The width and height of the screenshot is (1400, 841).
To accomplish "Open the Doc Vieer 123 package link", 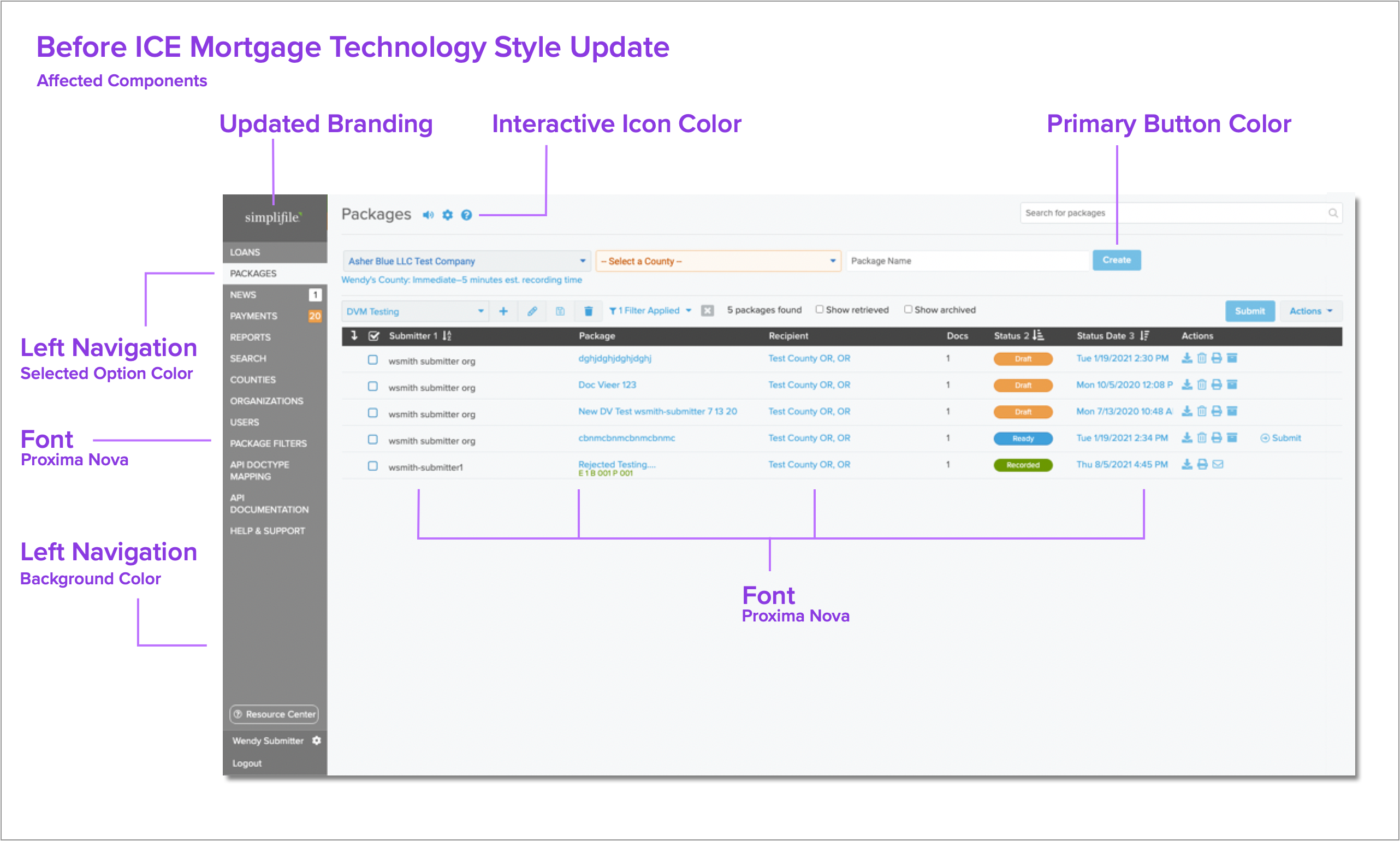I will pyautogui.click(x=607, y=385).
